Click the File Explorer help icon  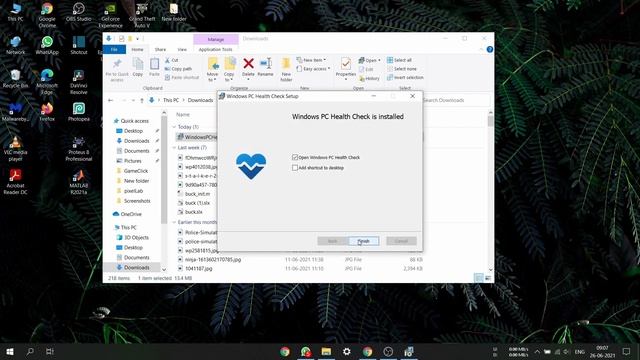[489, 49]
